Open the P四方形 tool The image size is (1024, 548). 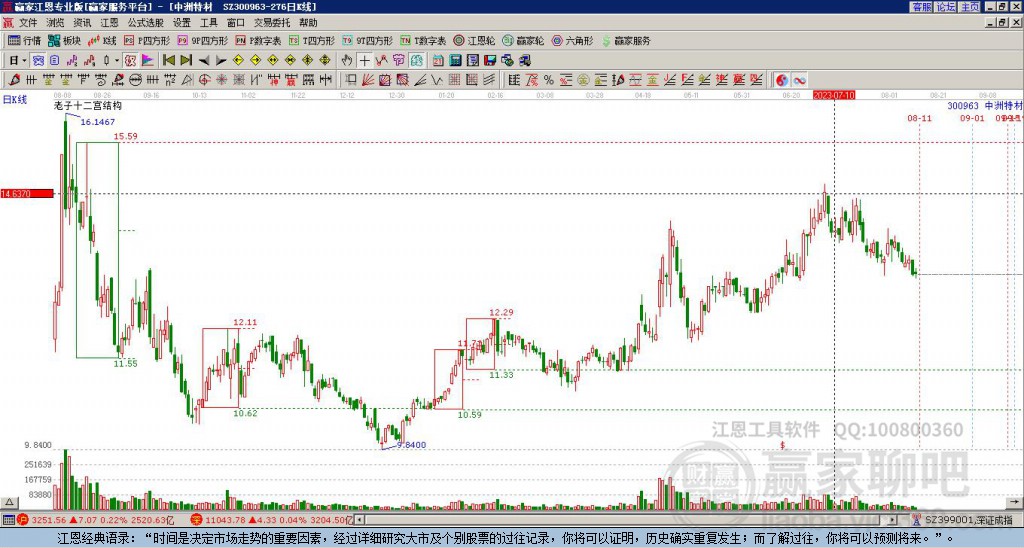[147, 40]
